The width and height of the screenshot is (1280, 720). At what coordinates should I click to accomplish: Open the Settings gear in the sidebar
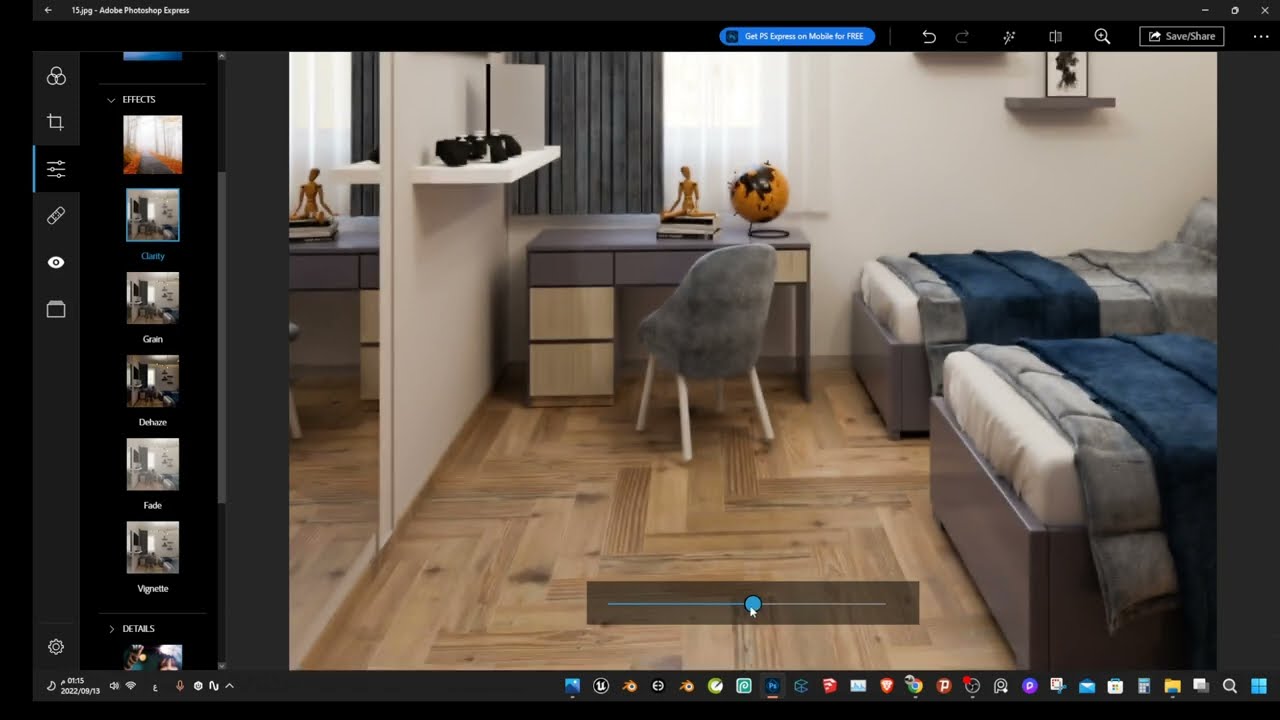click(x=56, y=647)
